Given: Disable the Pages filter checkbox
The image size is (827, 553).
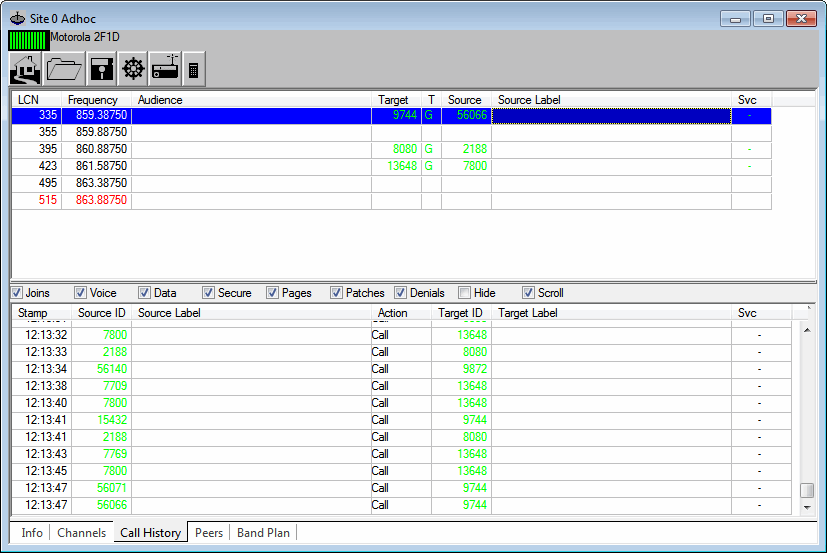Looking at the screenshot, I should [272, 293].
